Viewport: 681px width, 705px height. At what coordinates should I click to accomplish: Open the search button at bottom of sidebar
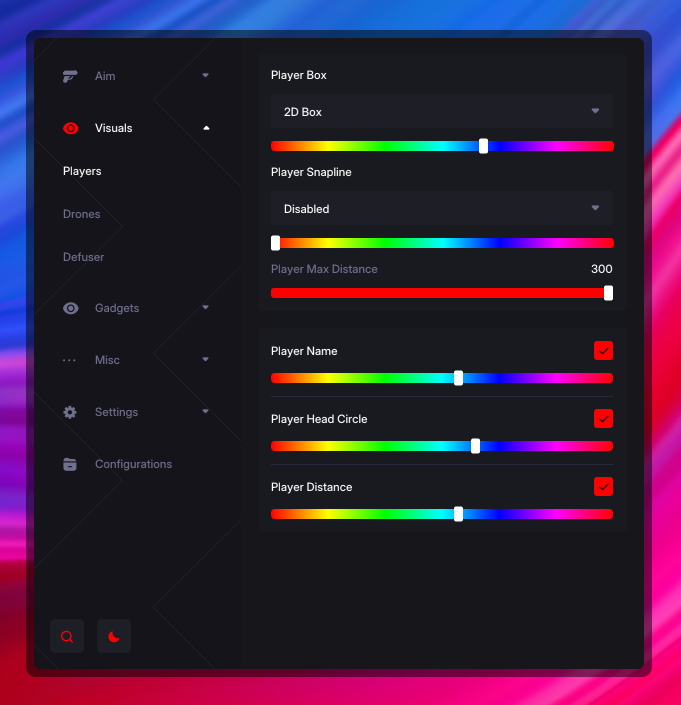67,636
